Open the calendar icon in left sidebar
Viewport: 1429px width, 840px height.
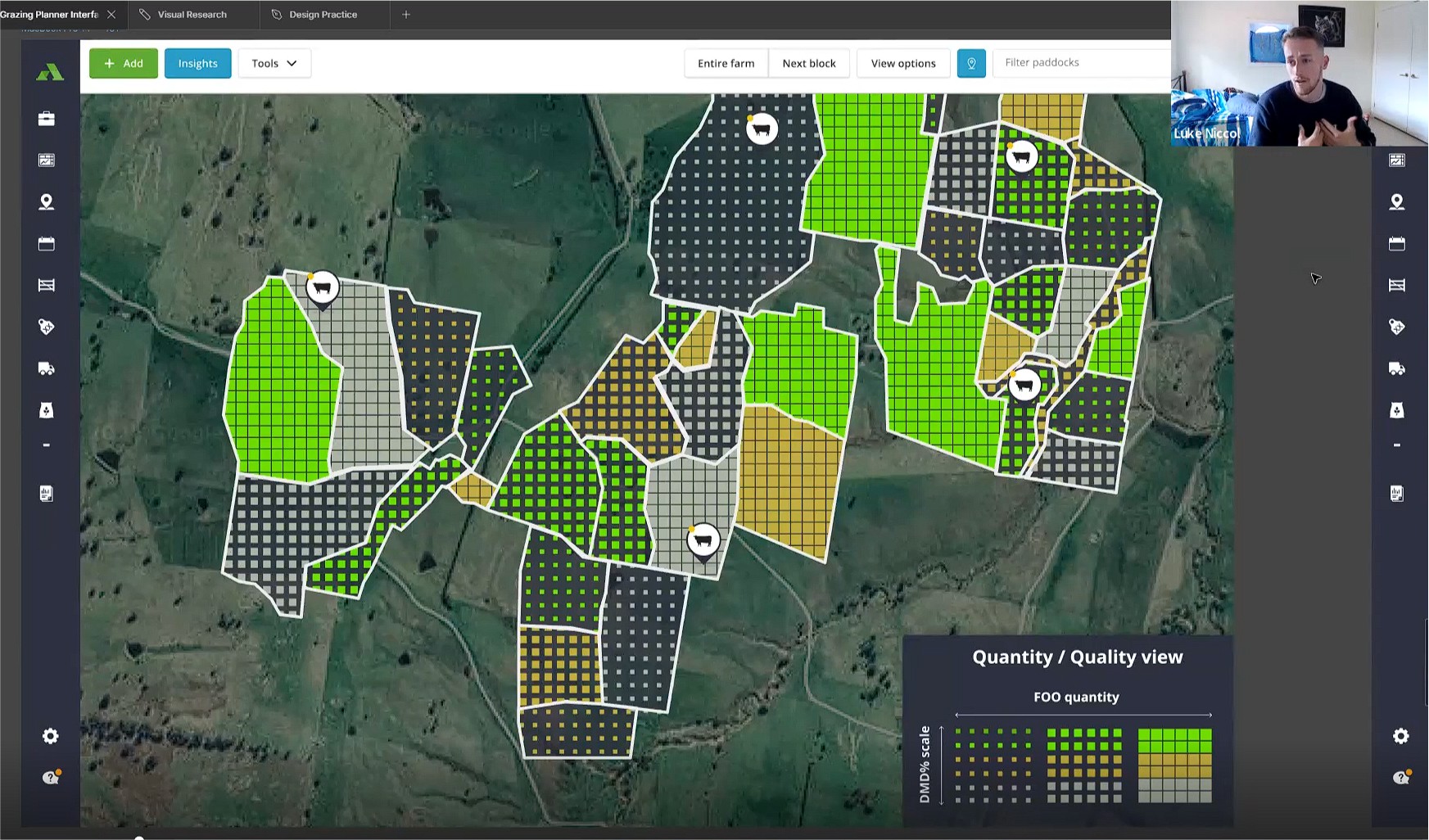(47, 244)
